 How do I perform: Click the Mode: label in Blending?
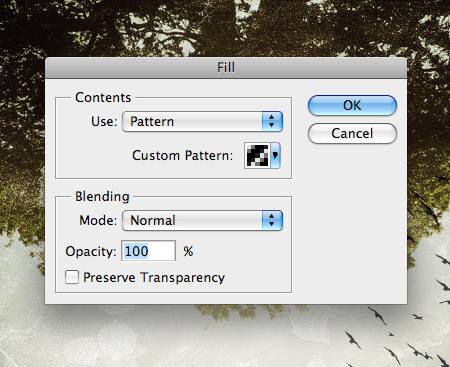[98, 220]
